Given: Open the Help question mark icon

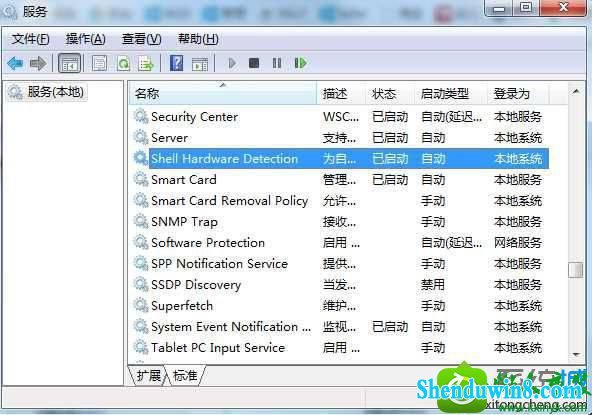Looking at the screenshot, I should (176, 63).
